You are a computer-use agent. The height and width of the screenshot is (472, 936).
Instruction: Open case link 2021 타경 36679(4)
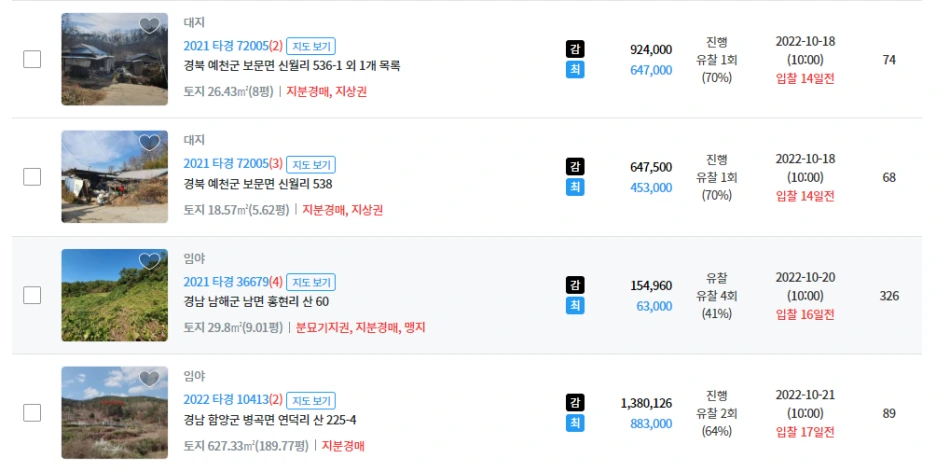[x=233, y=282]
